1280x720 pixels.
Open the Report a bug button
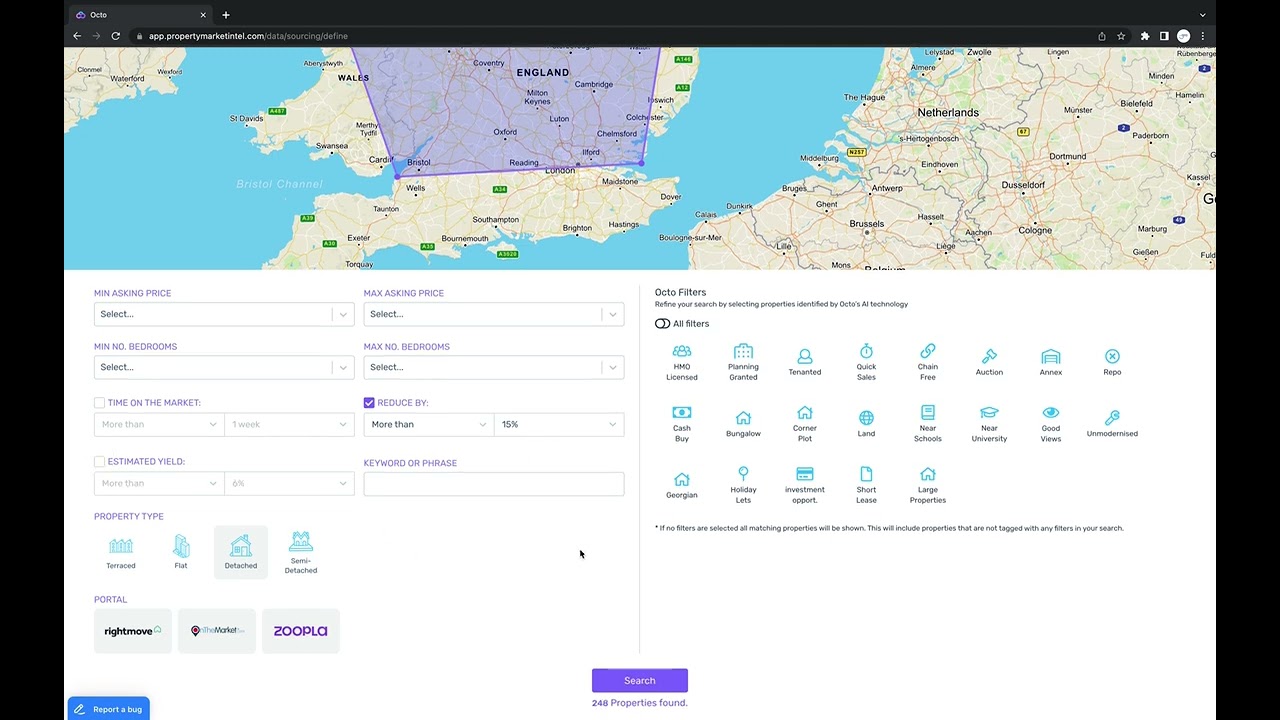click(109, 709)
